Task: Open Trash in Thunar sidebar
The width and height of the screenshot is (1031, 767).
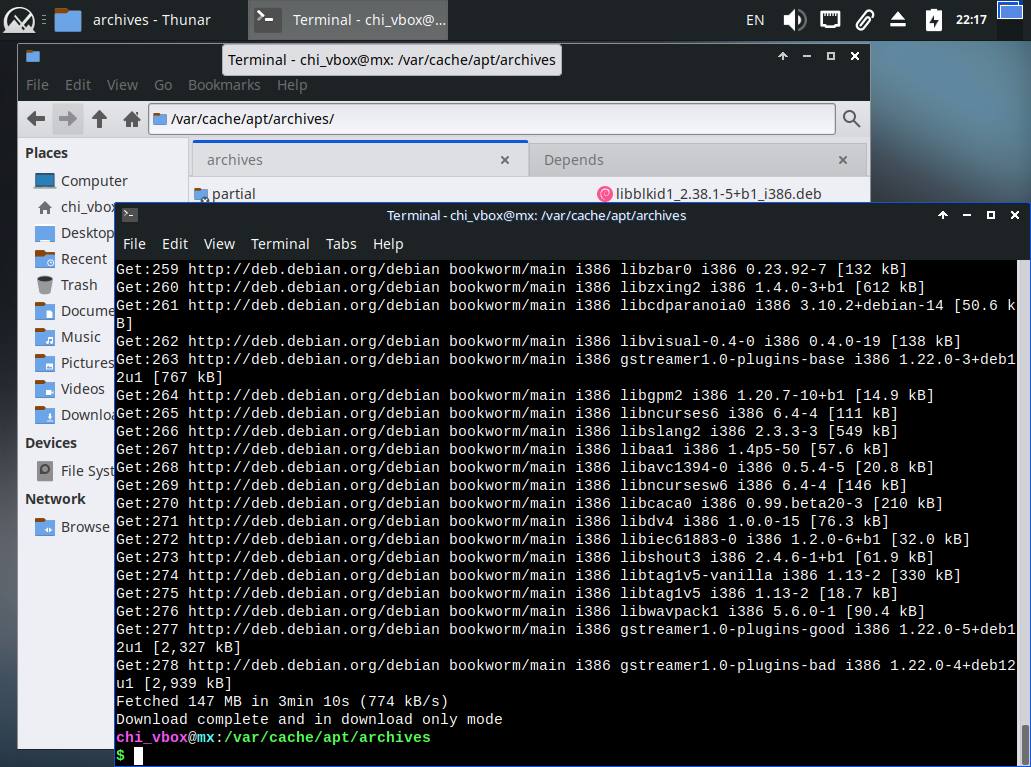Action: (67, 285)
